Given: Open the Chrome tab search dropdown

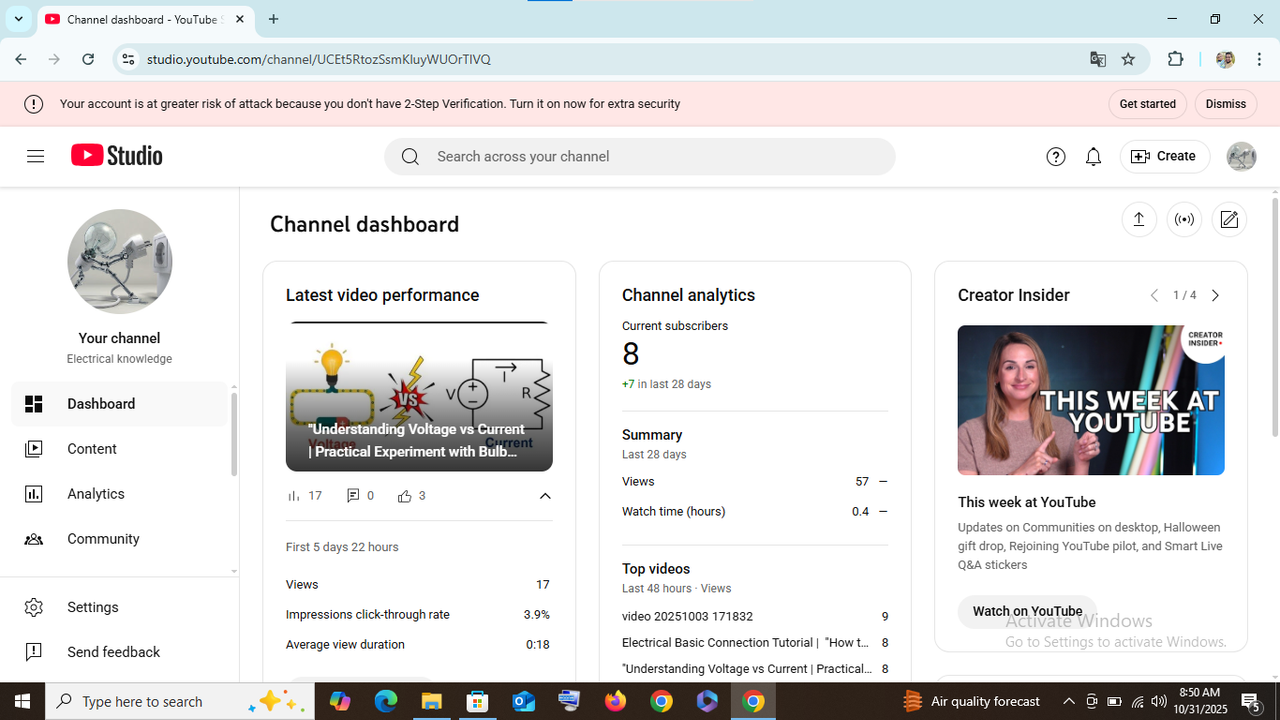Looking at the screenshot, I should click(18, 19).
